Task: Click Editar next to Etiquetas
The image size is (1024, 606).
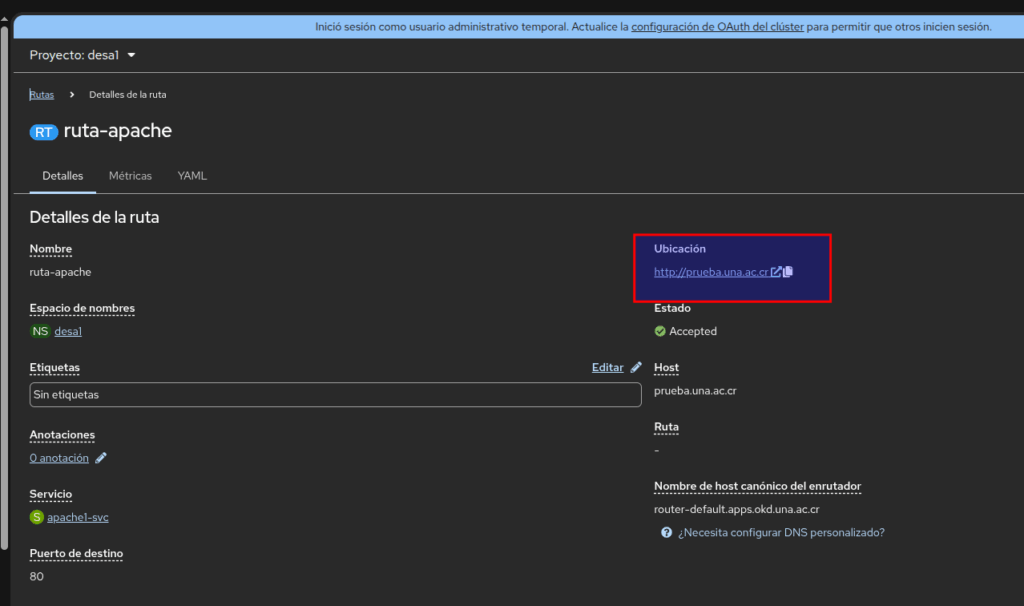Action: [607, 368]
